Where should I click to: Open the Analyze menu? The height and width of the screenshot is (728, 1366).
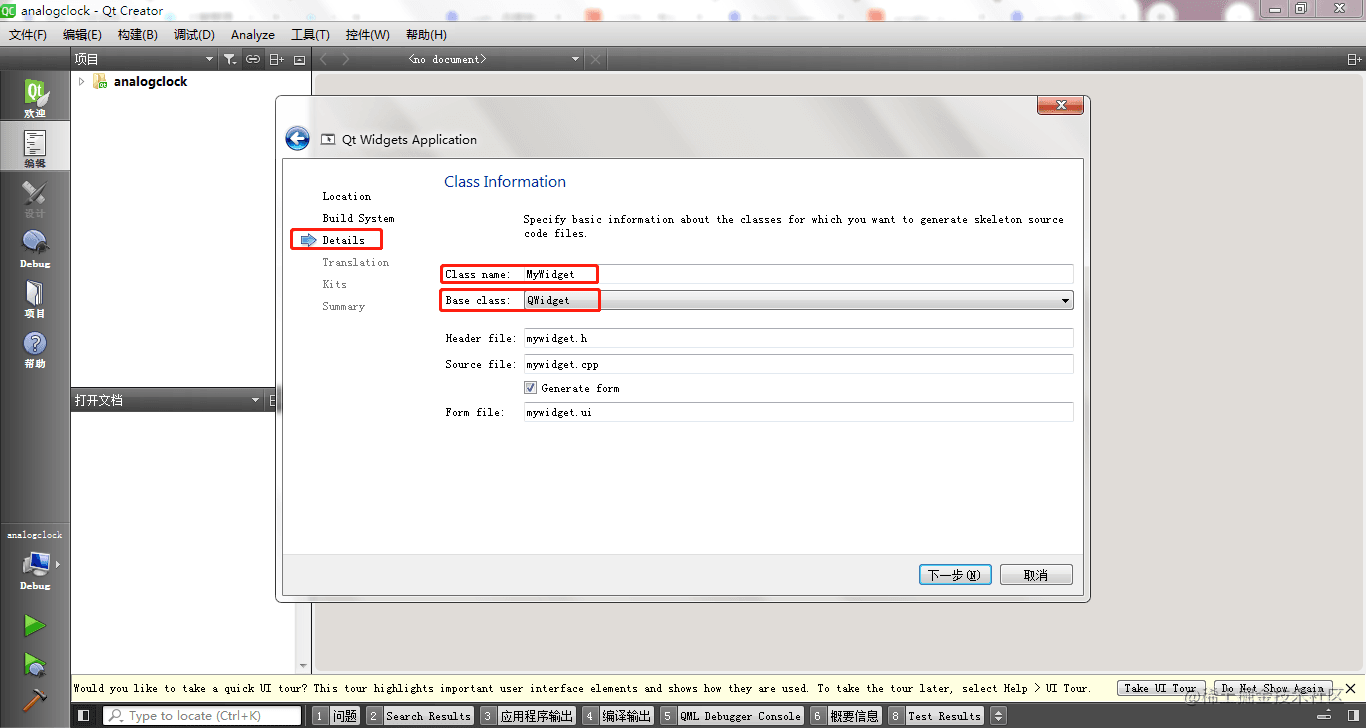click(253, 34)
